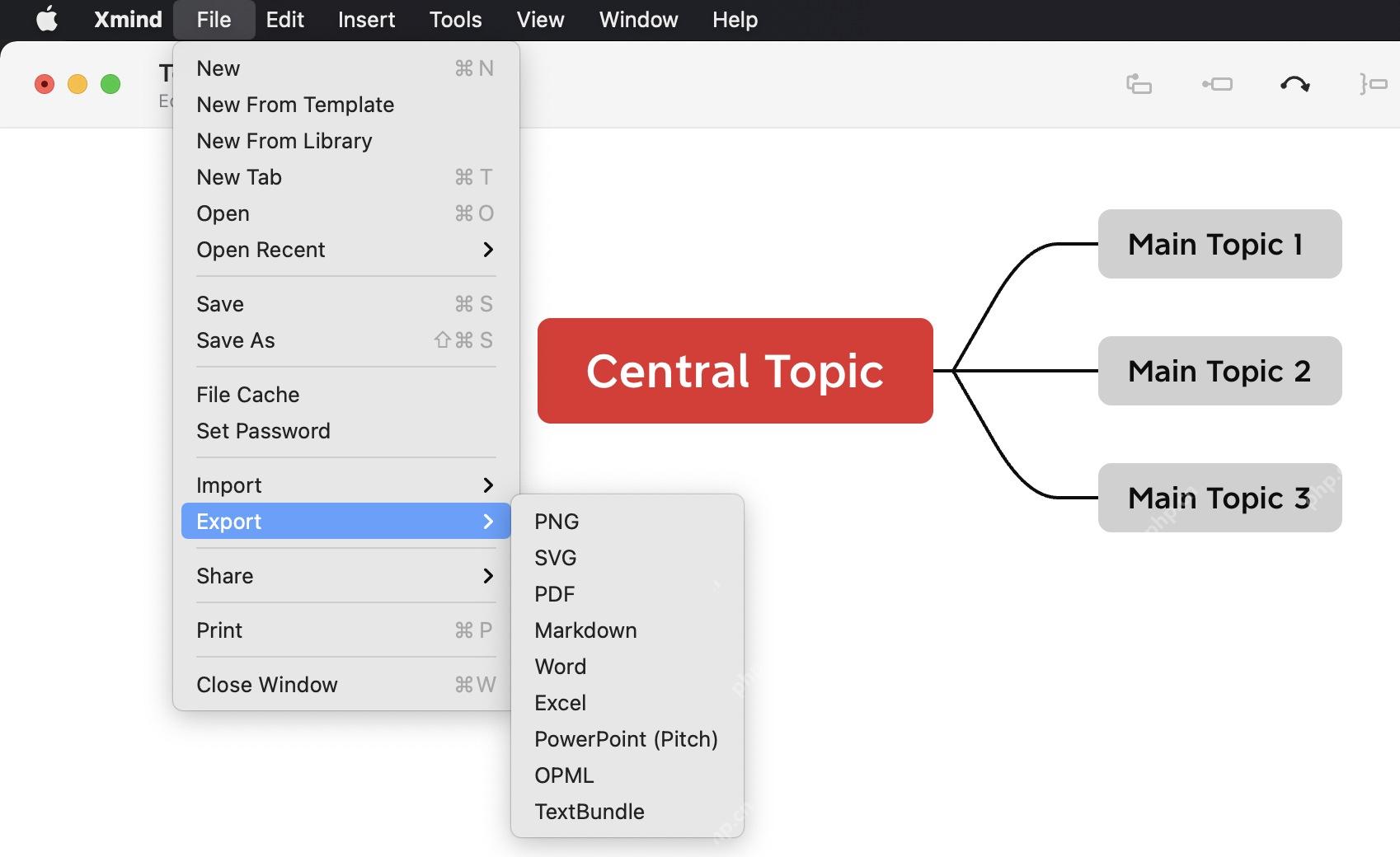This screenshot has height=857, width=1400.
Task: Open the View menu
Action: click(x=540, y=19)
